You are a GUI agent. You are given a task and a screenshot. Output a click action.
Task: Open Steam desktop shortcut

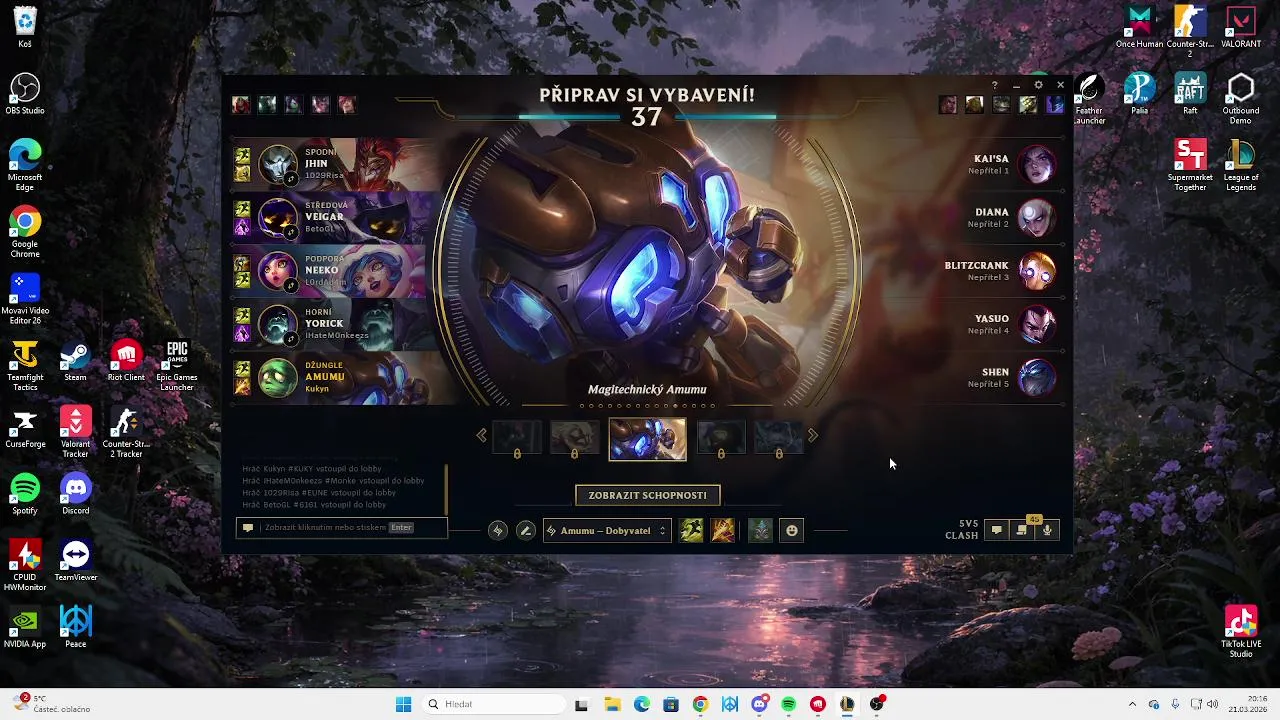click(x=75, y=361)
